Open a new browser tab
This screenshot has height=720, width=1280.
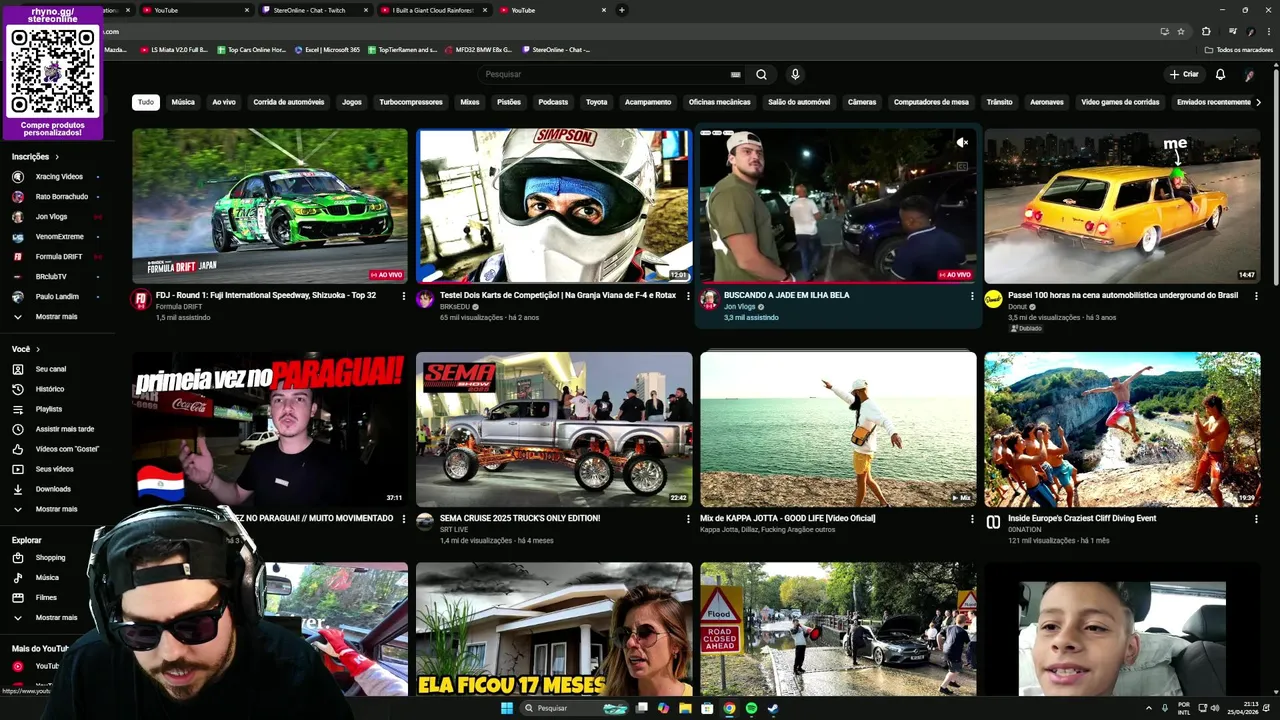(x=622, y=10)
